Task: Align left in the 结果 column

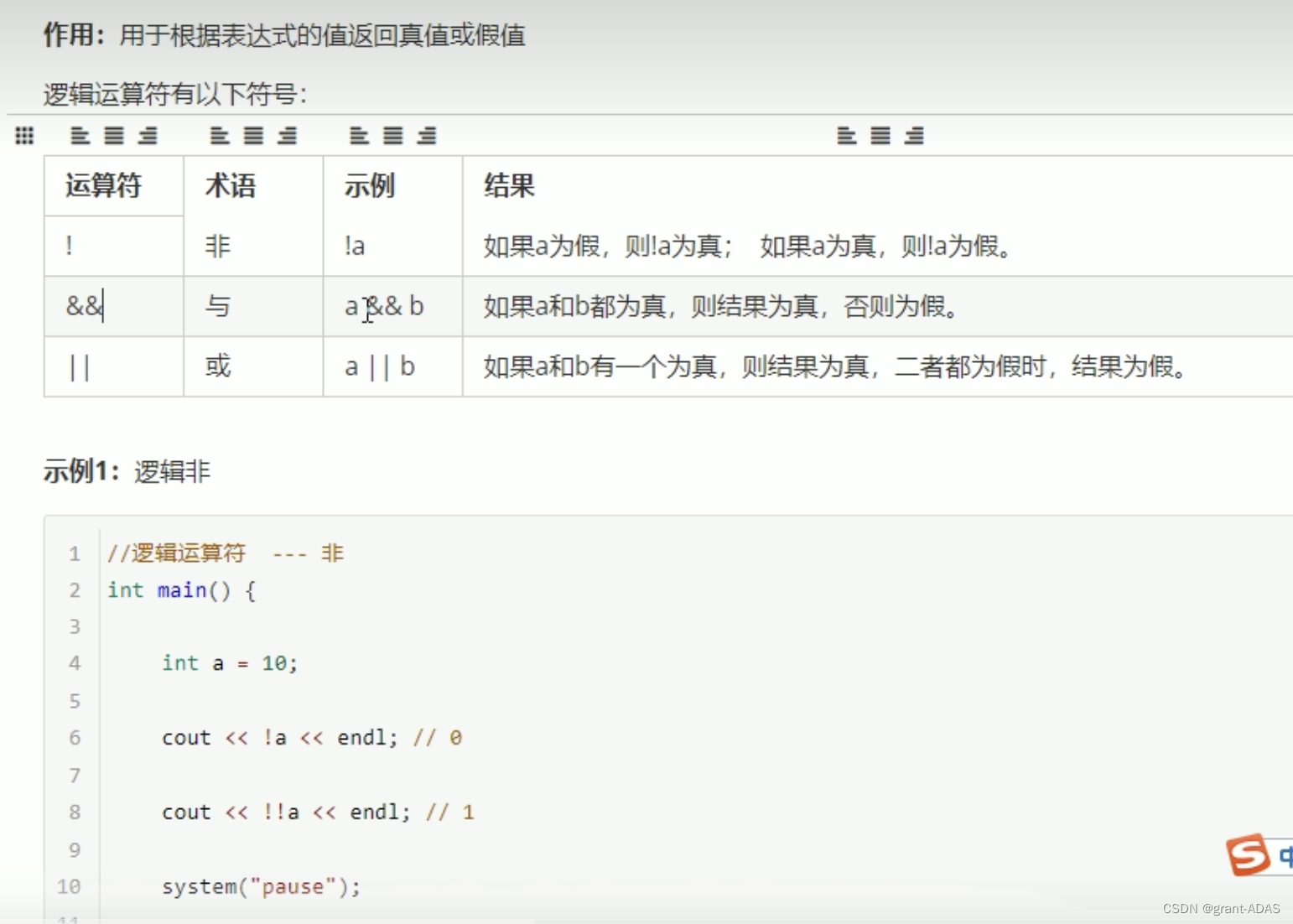Action: [847, 135]
